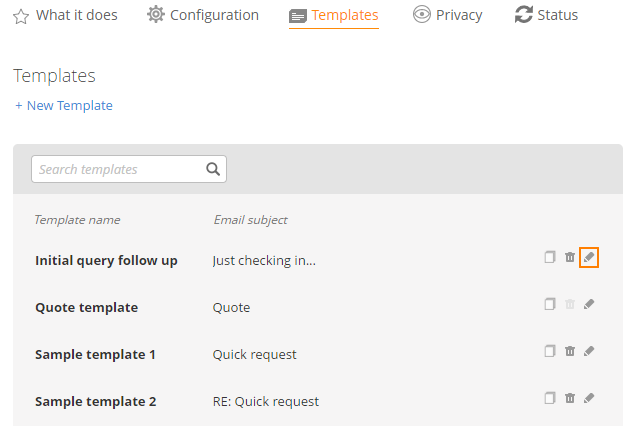Select the Sample template 2 name
The image size is (640, 440).
click(x=96, y=402)
